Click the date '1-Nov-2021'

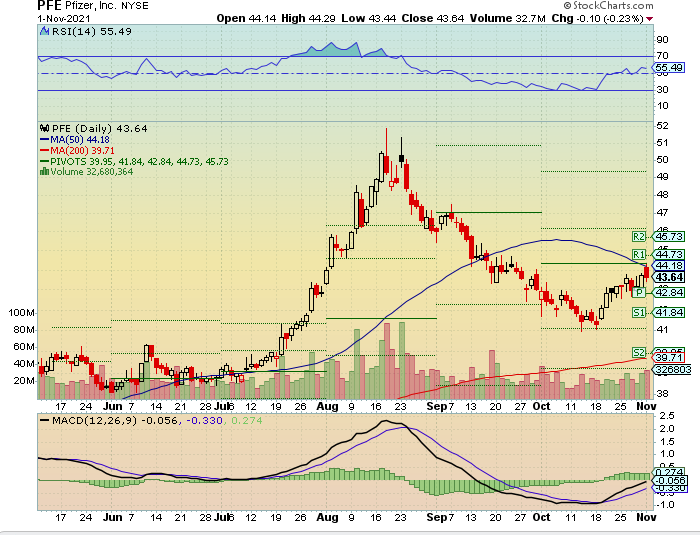(x=64, y=19)
